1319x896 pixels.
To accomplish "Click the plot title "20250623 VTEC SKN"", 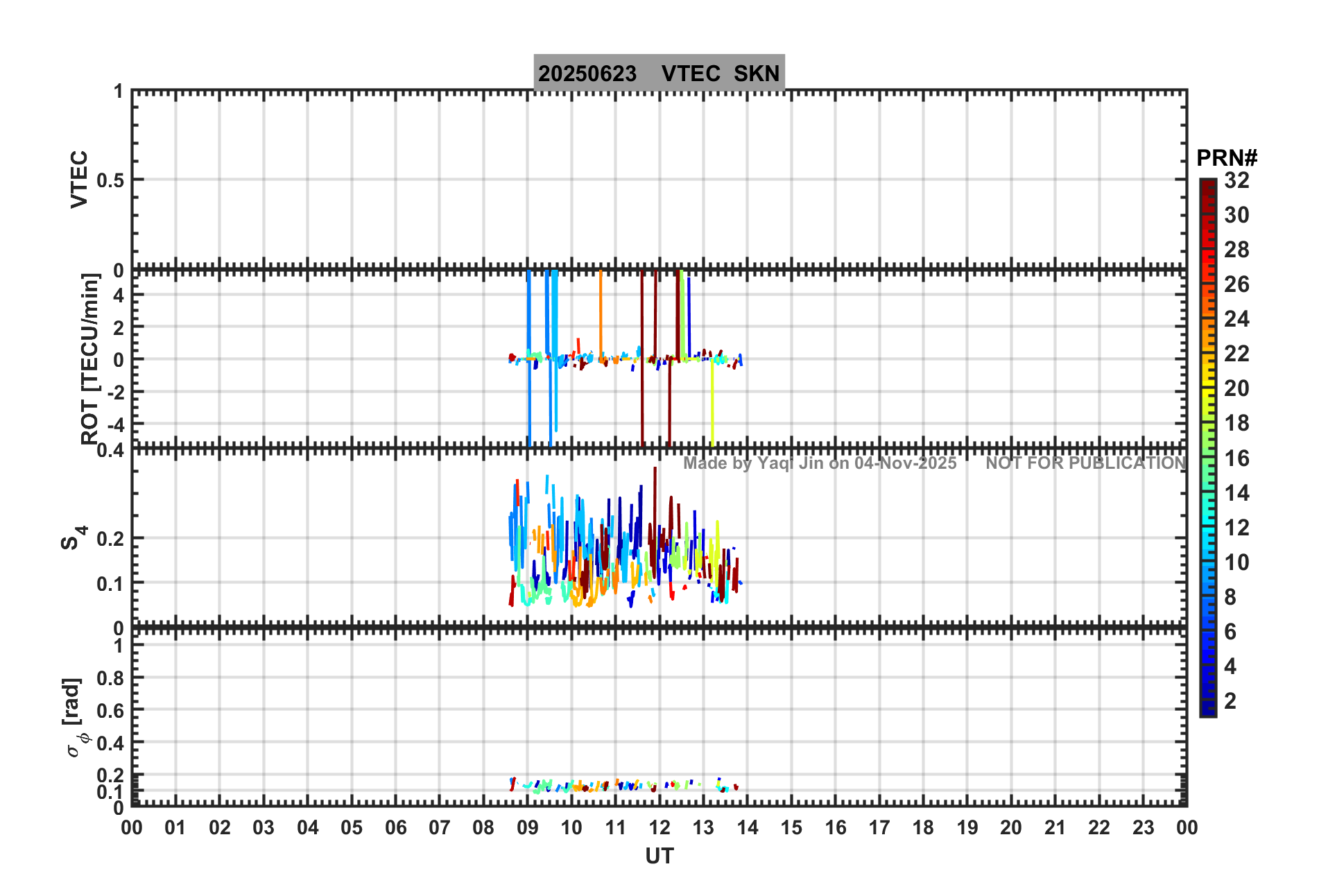I will (659, 73).
